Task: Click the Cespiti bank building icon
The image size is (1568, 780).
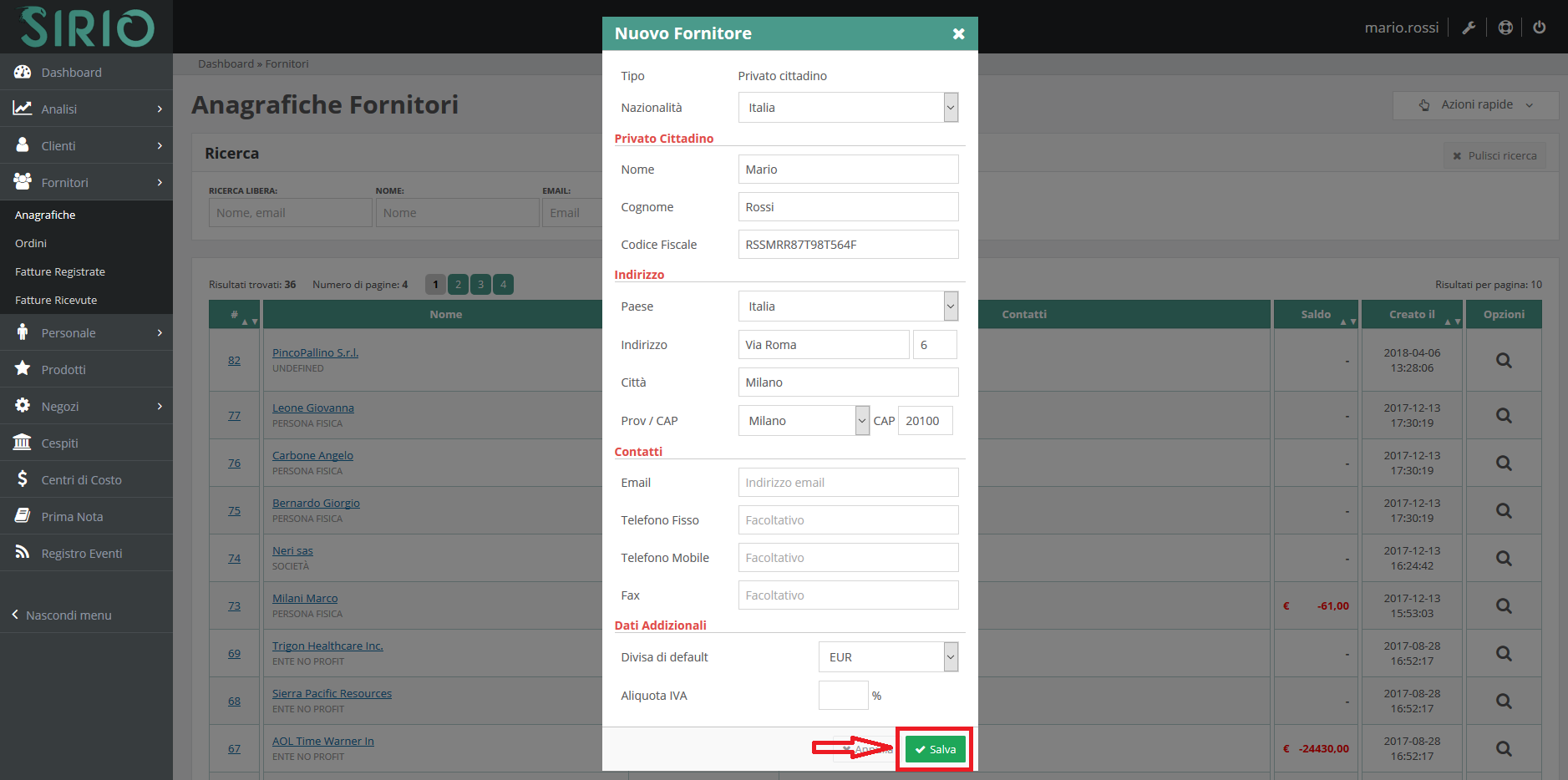Action: coord(23,443)
